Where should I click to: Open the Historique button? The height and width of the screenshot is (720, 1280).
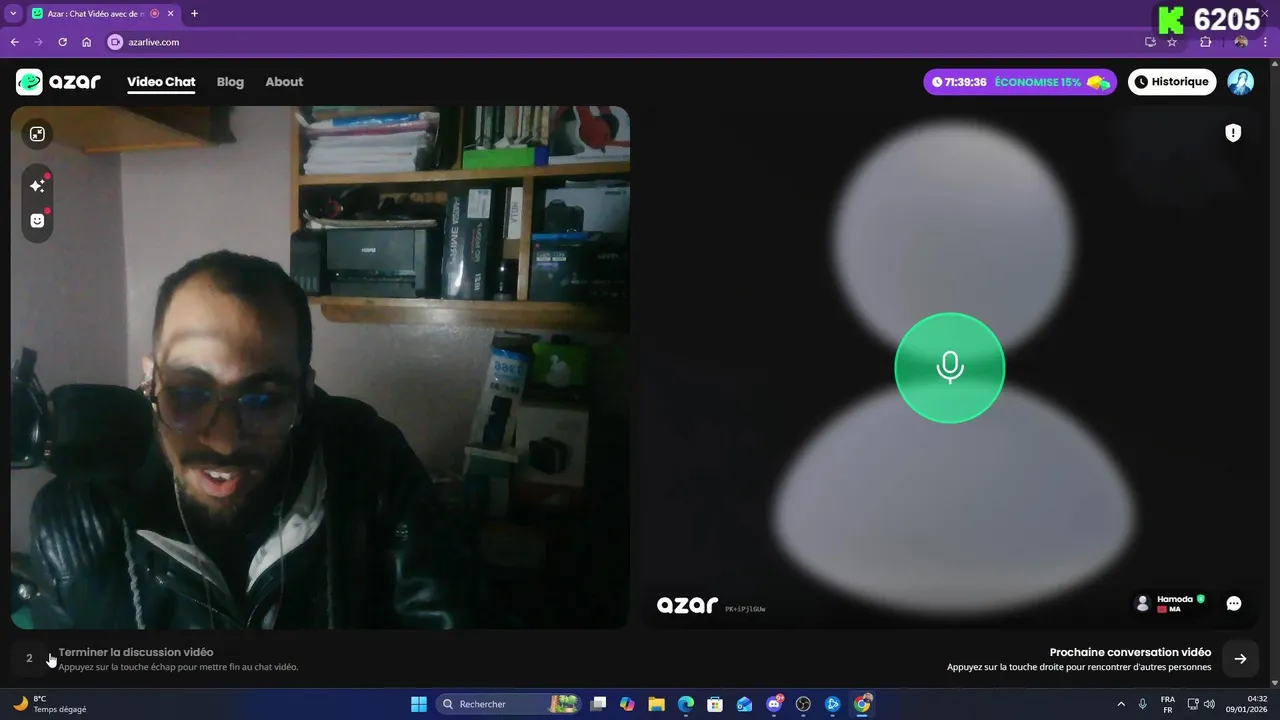[x=1172, y=82]
